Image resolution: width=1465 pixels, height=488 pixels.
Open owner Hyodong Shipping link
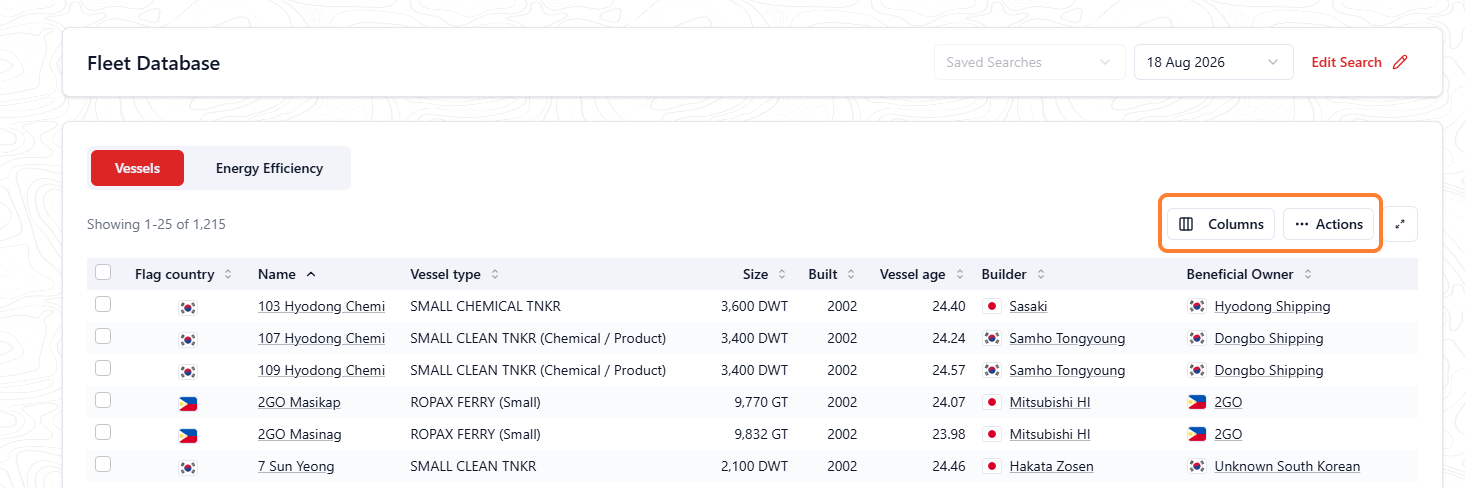[1272, 306]
